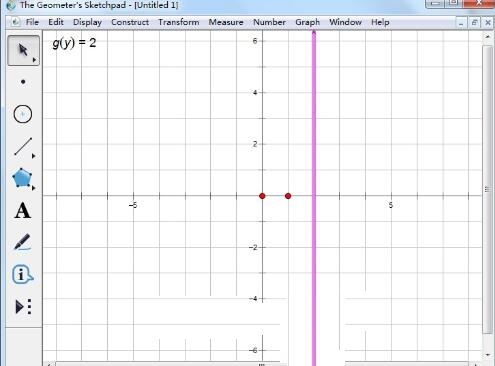495x366 pixels.
Task: Open the Measure menu
Action: point(226,22)
